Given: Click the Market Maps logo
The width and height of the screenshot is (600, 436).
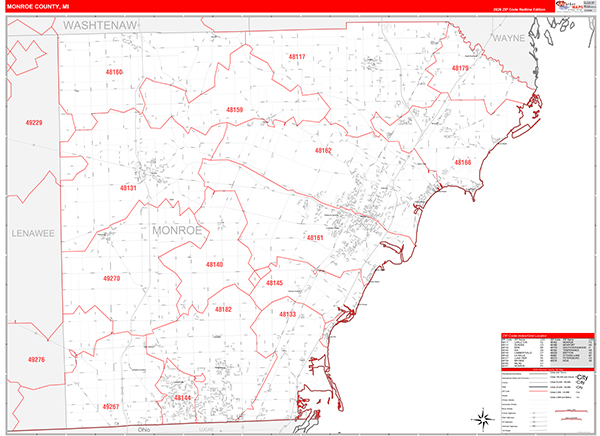Looking at the screenshot, I should 569,6.
